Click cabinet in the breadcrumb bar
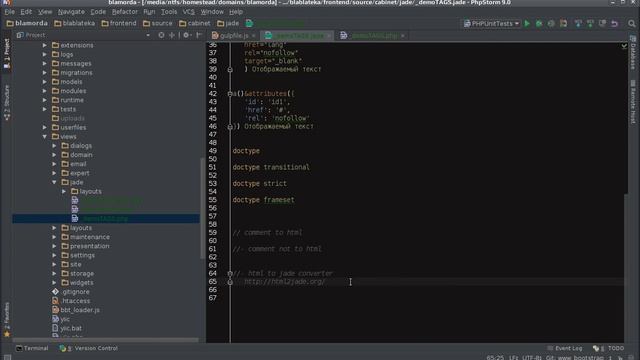This screenshot has width=640, height=360. click(x=194, y=23)
